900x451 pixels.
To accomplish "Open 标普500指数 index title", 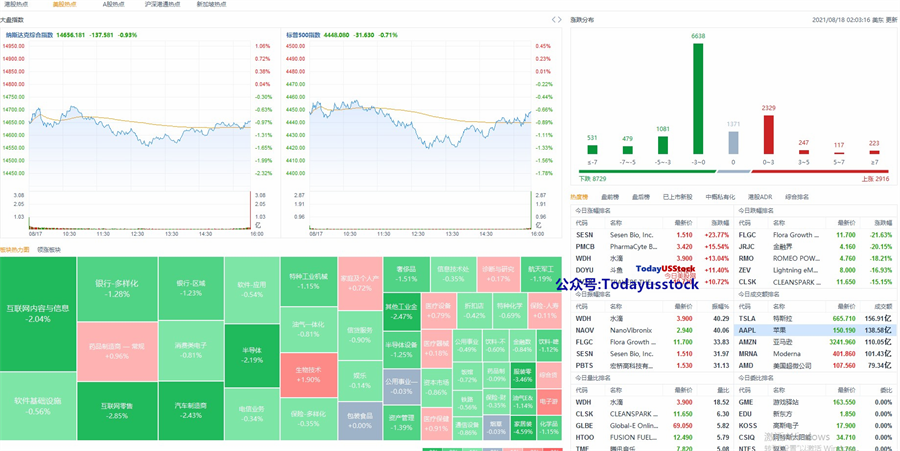I will tap(303, 35).
